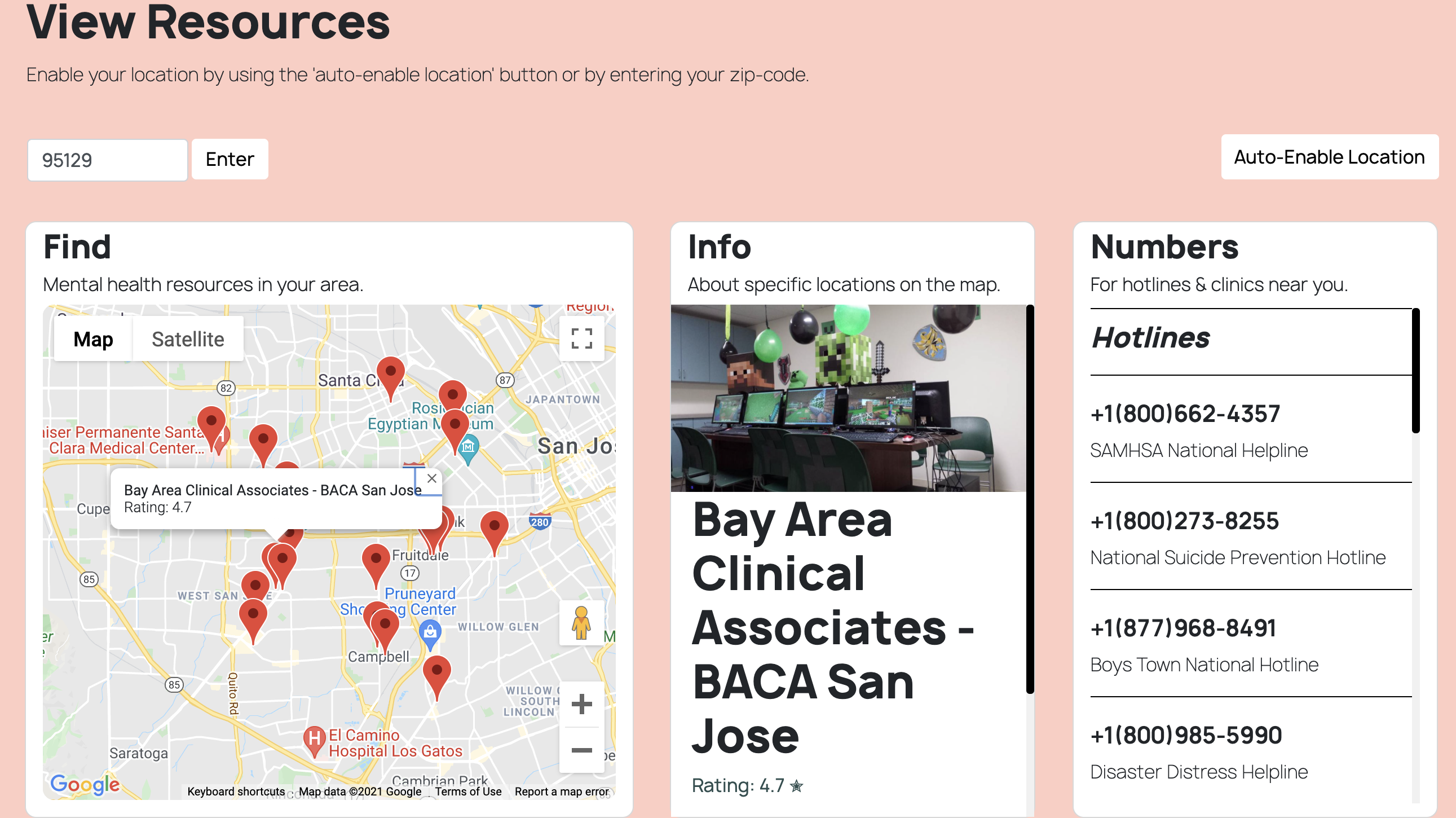Click Auto-Enable Location button
This screenshot has height=818, width=1456.
[1329, 157]
